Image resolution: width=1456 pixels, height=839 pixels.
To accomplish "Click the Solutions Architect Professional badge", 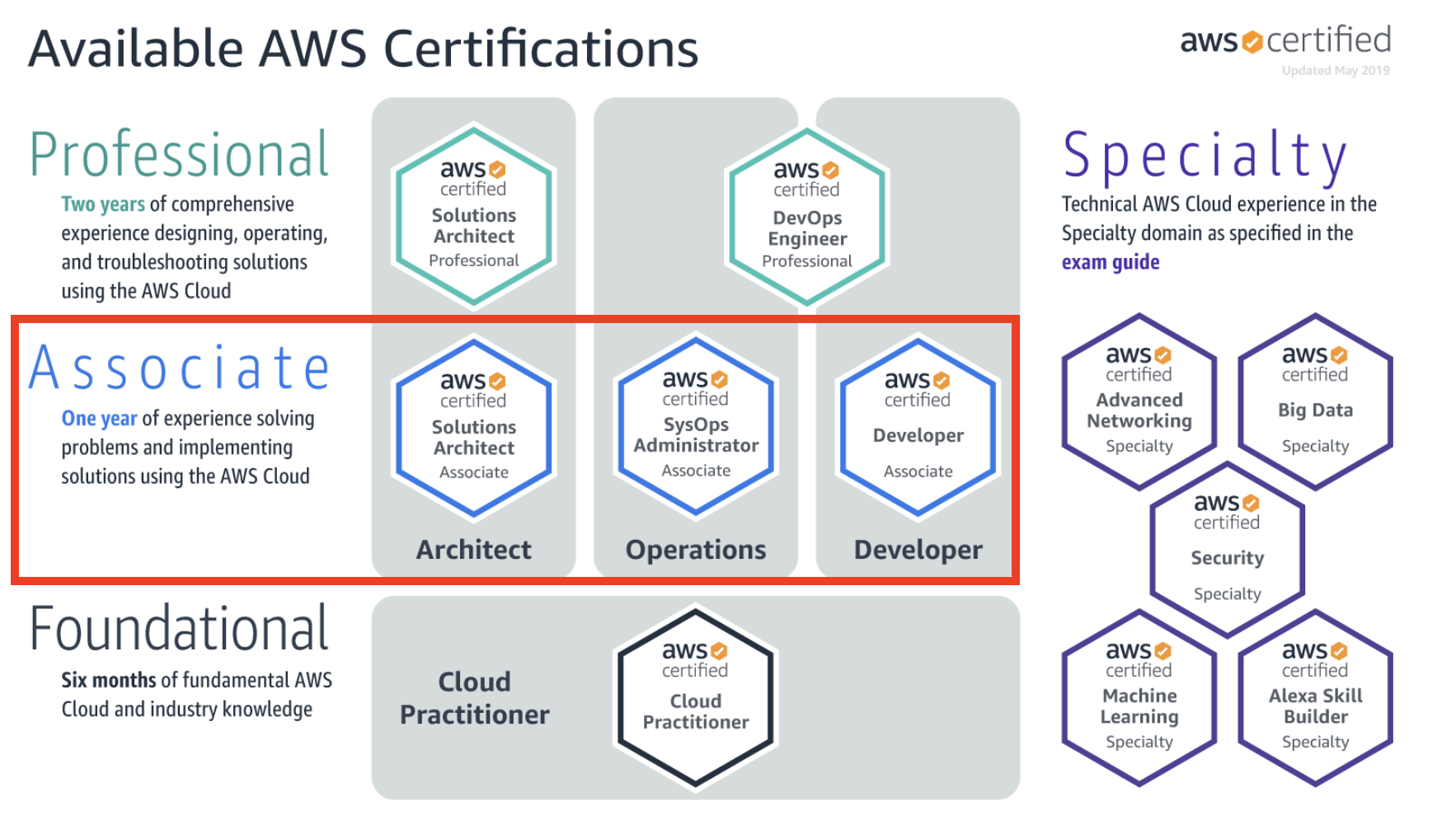I will click(x=474, y=216).
